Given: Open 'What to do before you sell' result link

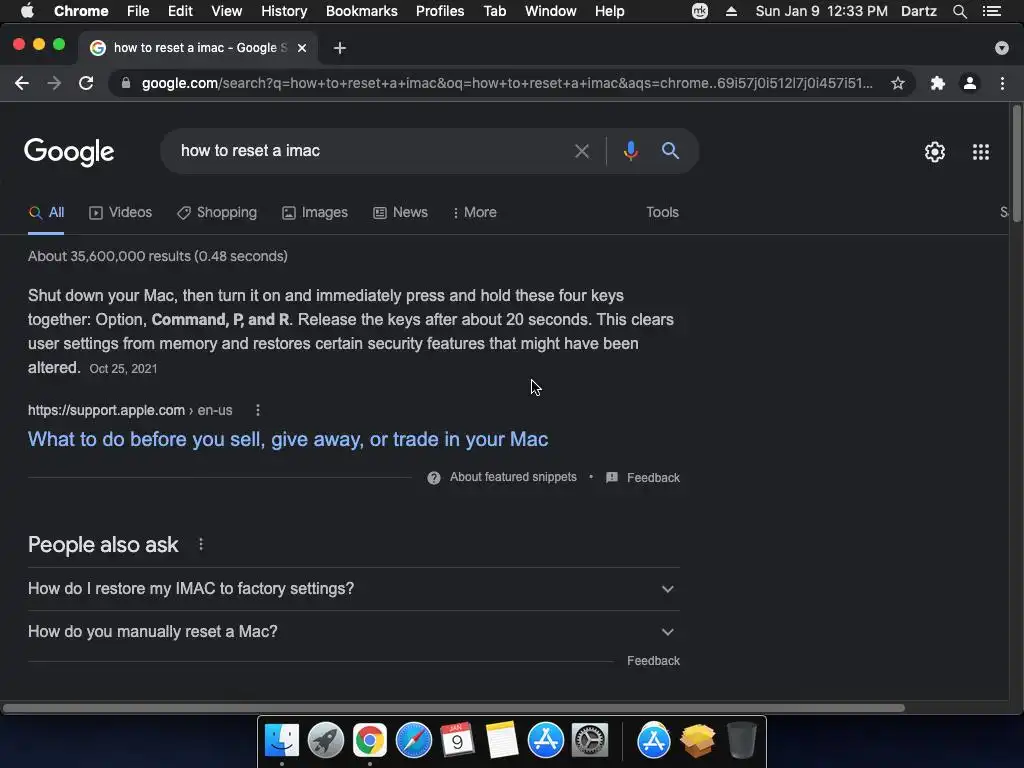Looking at the screenshot, I should pos(288,440).
